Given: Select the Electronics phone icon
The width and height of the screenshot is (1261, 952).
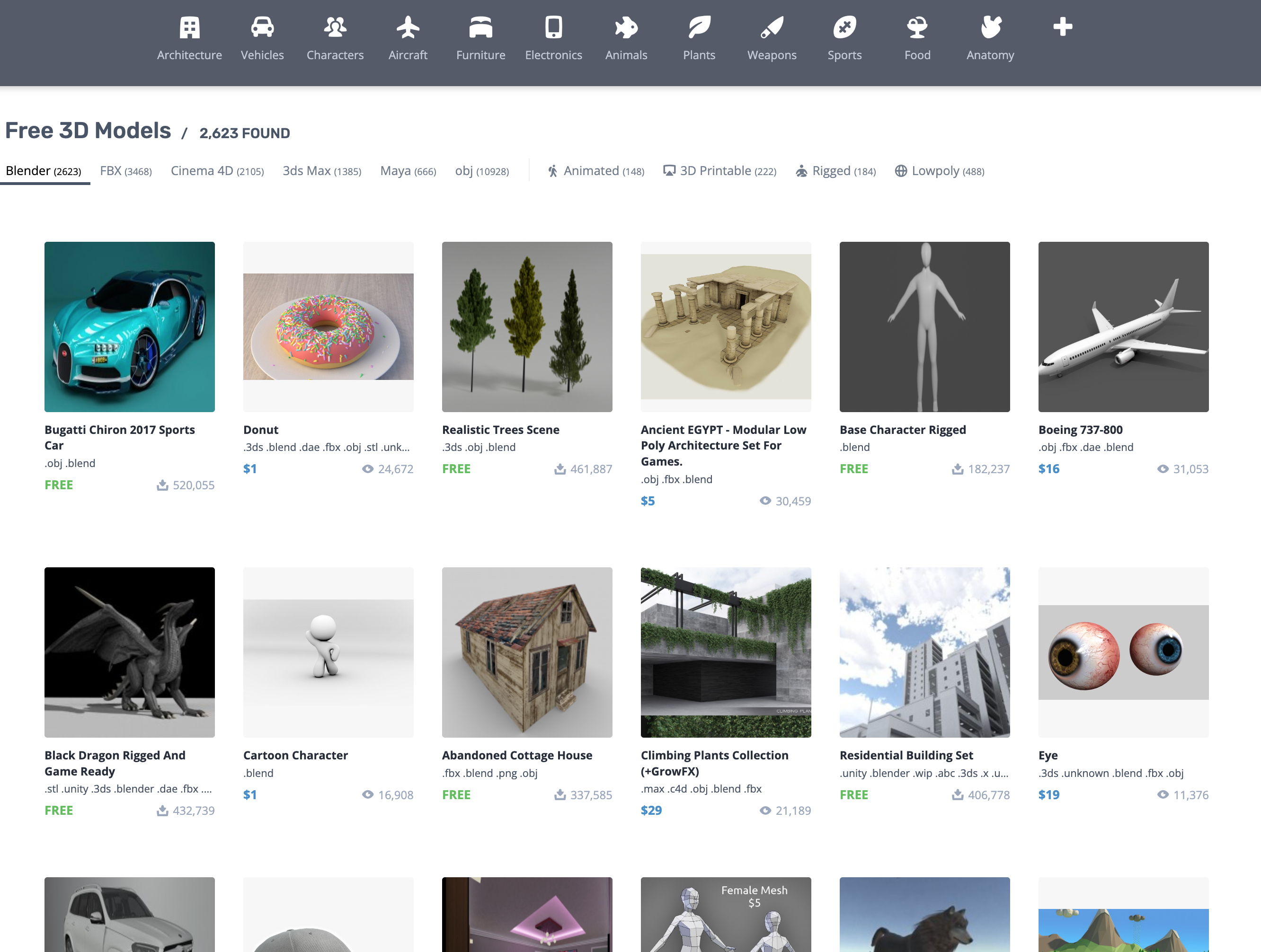Looking at the screenshot, I should [553, 27].
